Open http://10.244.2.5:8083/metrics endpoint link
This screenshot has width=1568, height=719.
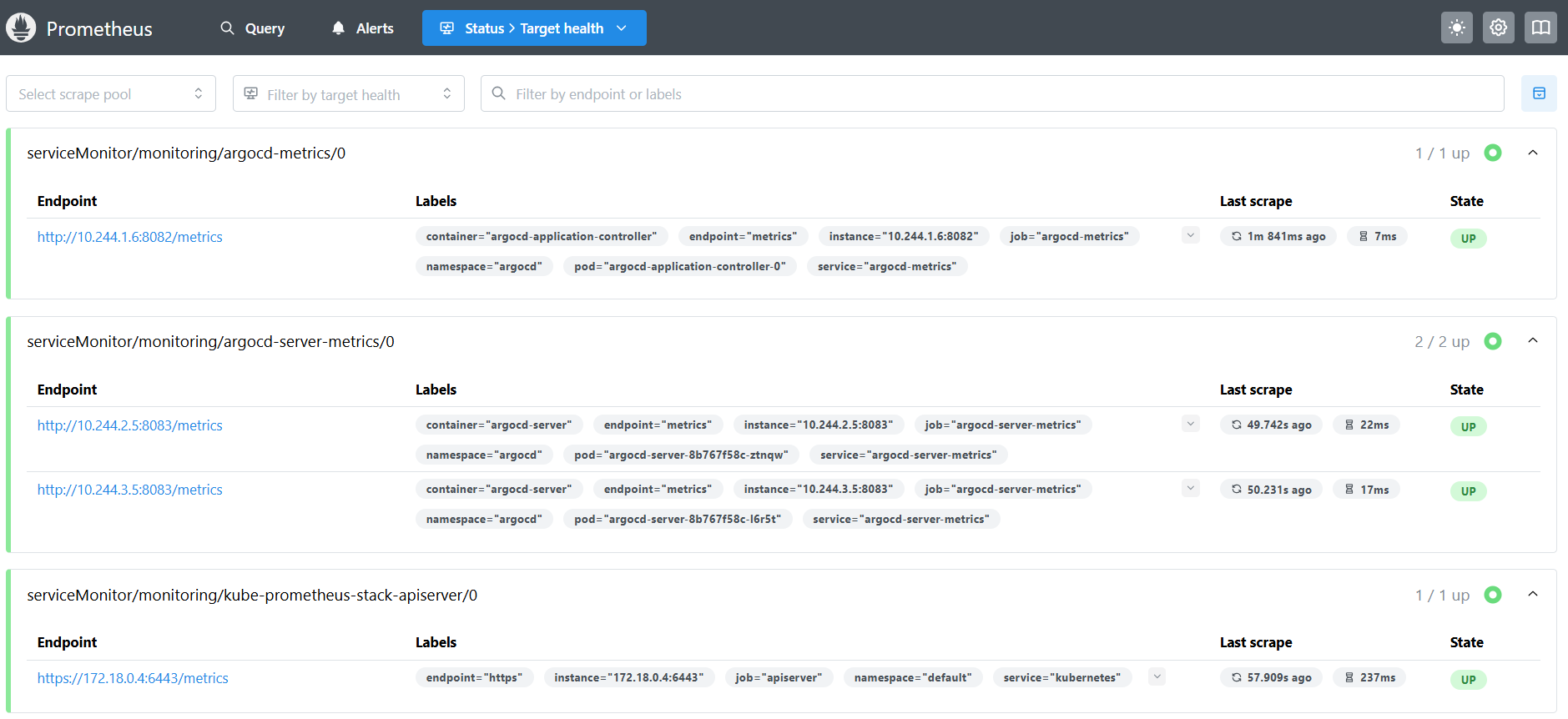coord(130,425)
